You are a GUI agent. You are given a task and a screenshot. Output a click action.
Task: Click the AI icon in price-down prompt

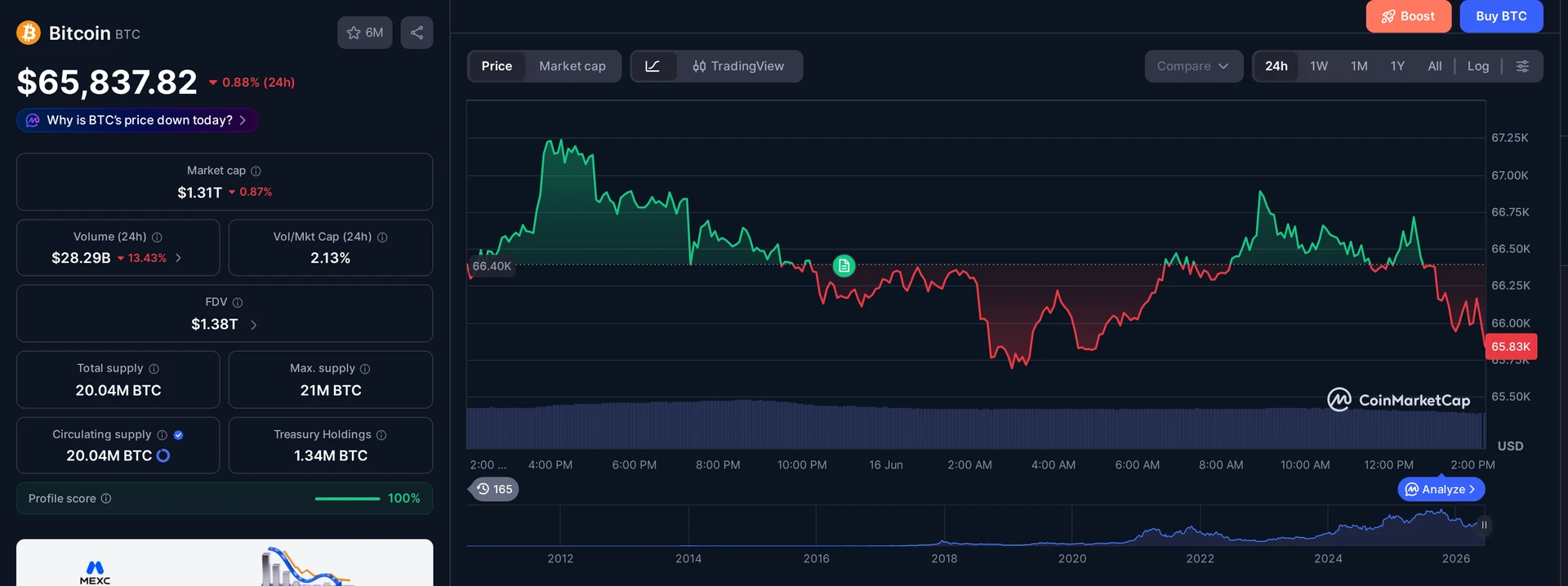coord(33,120)
